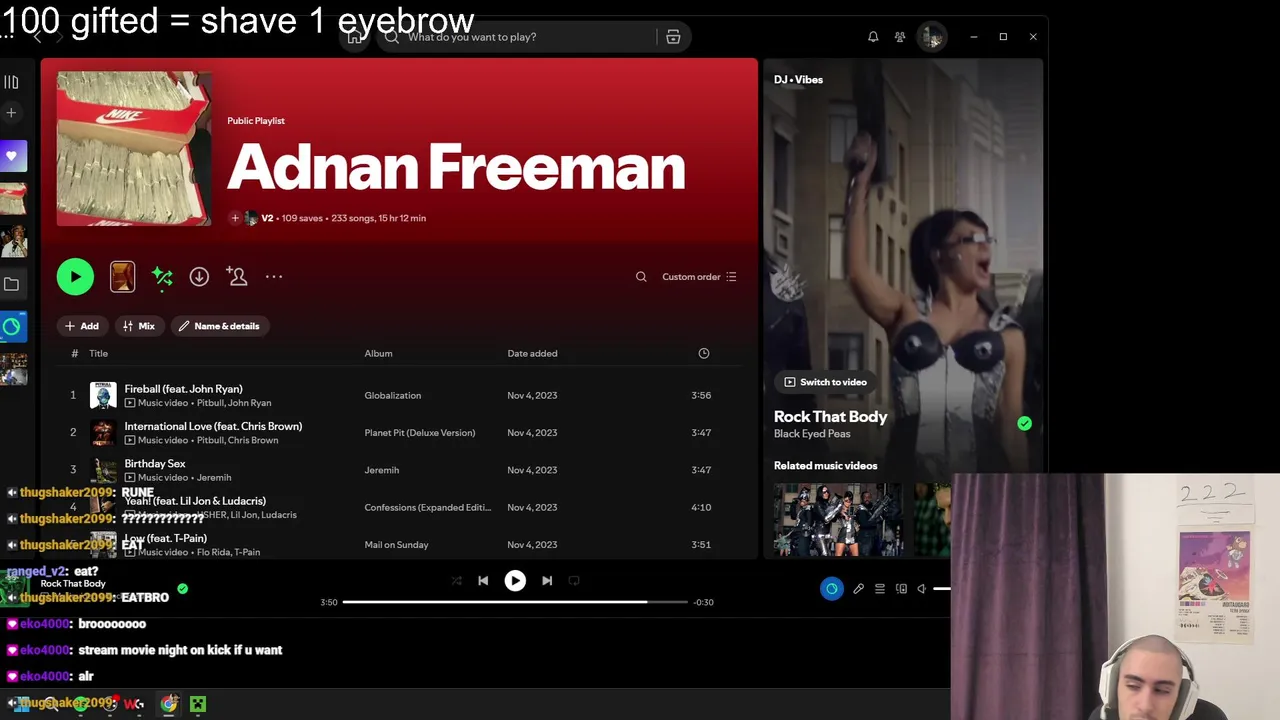Open more options for the playlist
This screenshot has height=720, width=1280.
(x=274, y=277)
